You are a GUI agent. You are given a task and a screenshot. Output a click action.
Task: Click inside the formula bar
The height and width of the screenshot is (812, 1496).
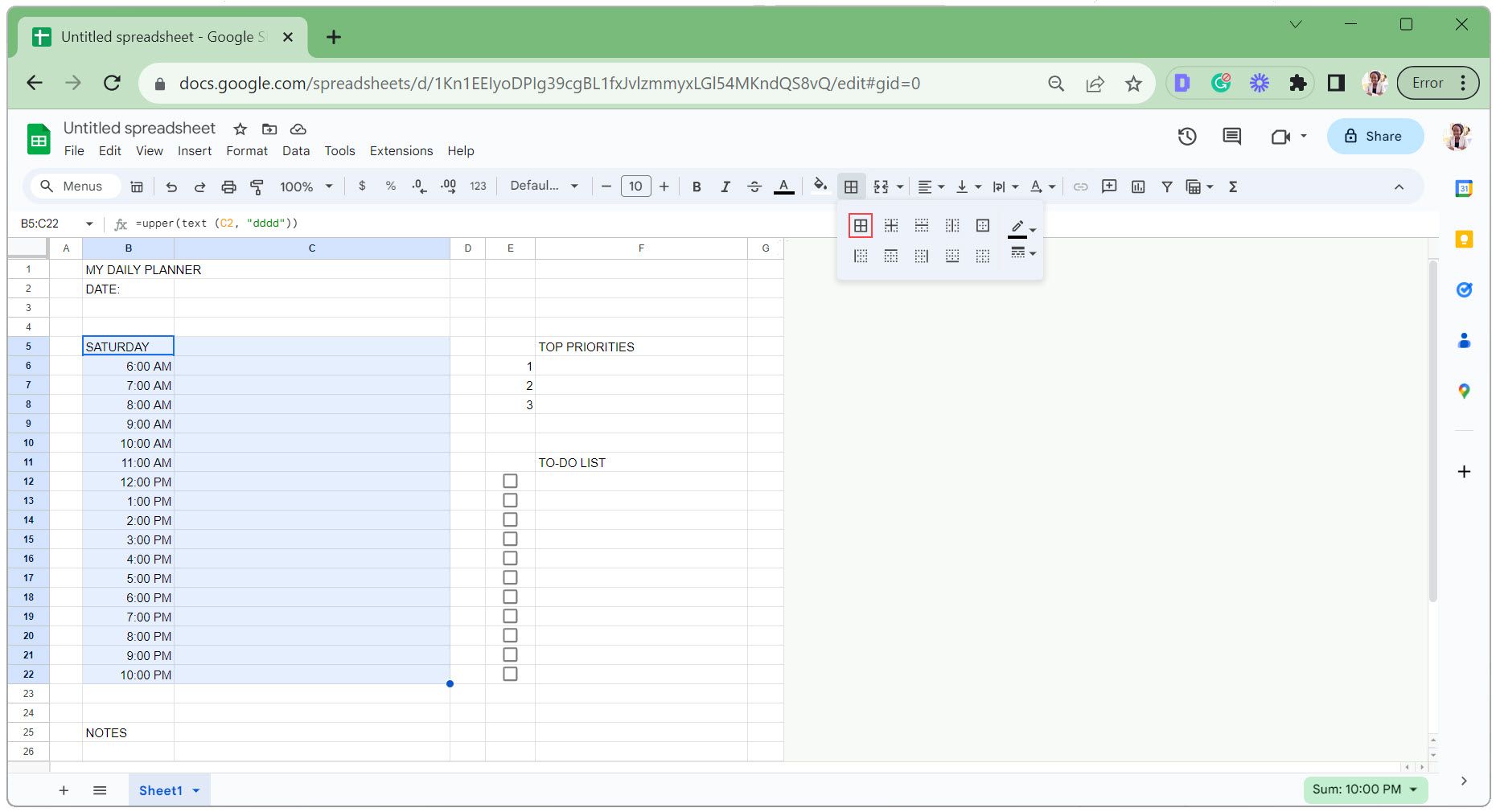click(322, 223)
